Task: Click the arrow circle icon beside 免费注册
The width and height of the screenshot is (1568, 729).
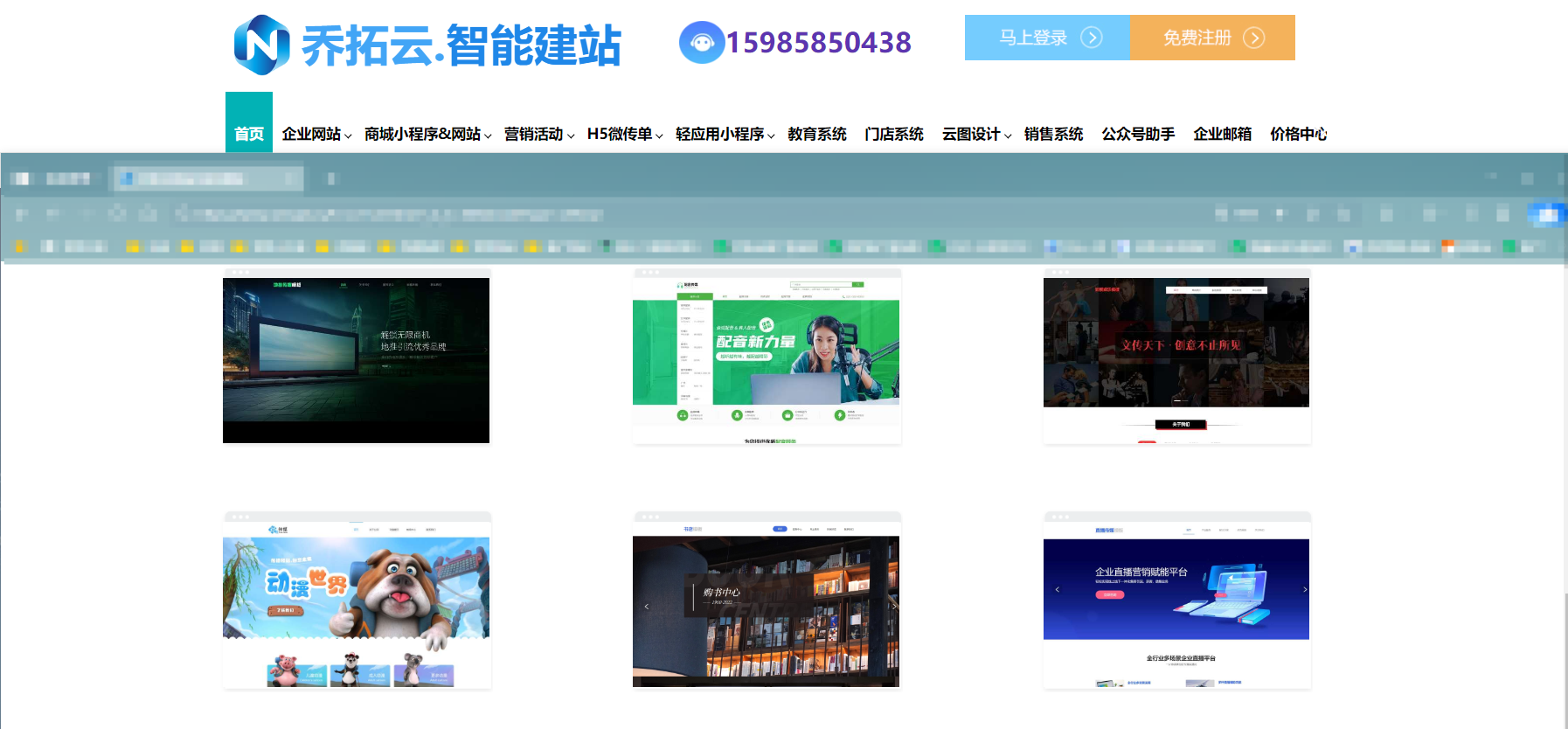Action: [1253, 38]
